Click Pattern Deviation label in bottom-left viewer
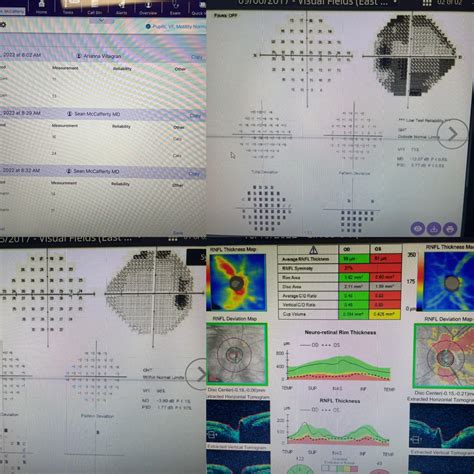Screen dimensions: 474x474 pyautogui.click(x=97, y=416)
